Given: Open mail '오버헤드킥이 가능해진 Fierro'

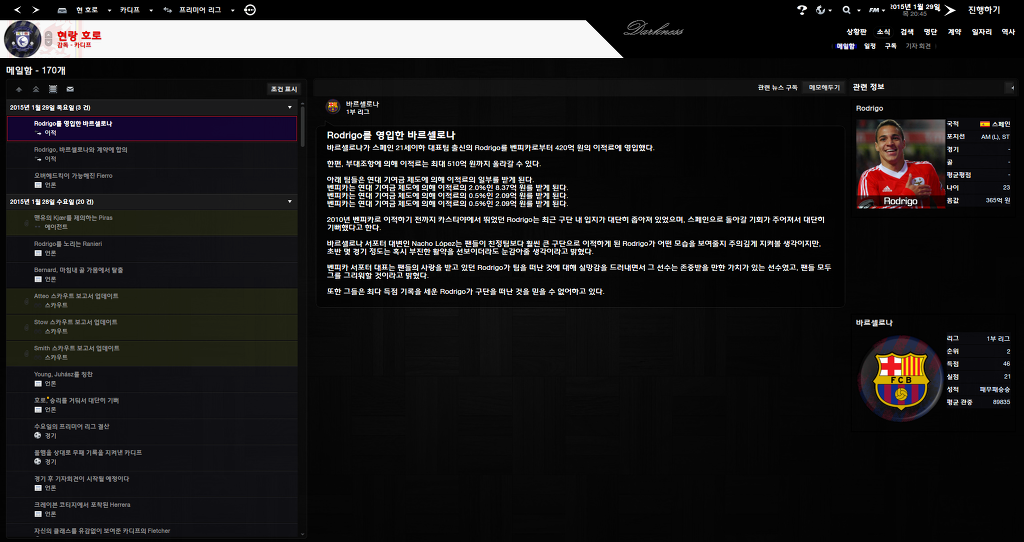Looking at the screenshot, I should pos(152,180).
